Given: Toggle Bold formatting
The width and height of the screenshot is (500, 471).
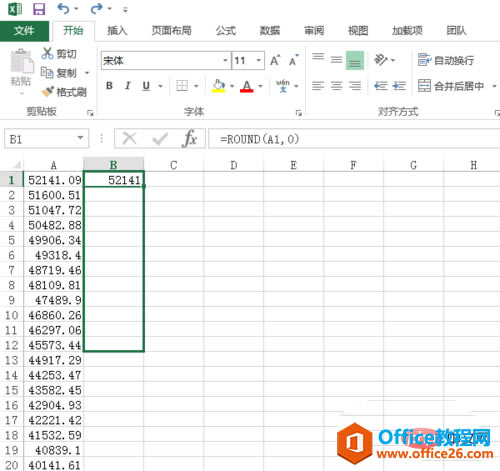Looking at the screenshot, I should pyautogui.click(x=109, y=86).
